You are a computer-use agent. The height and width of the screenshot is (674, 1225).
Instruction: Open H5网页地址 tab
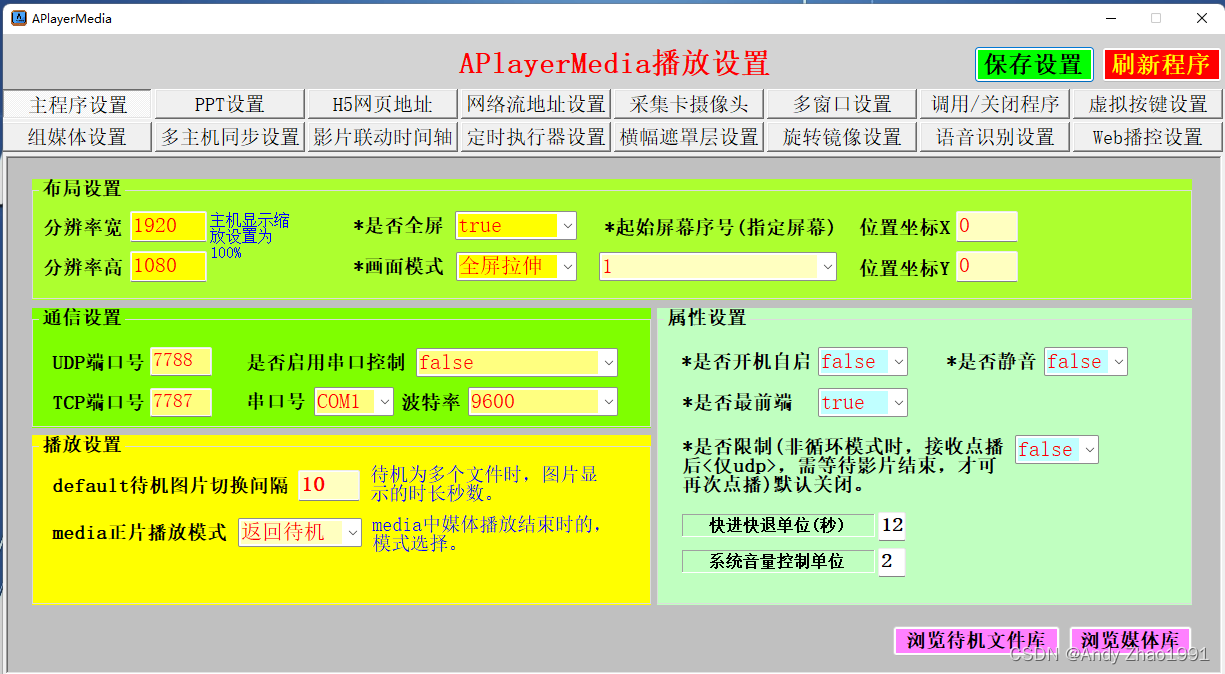(x=383, y=104)
